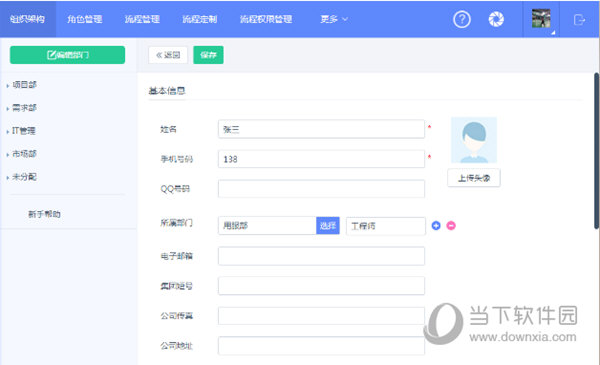
Task: Click the 所属部门 department text field
Action: pos(267,225)
